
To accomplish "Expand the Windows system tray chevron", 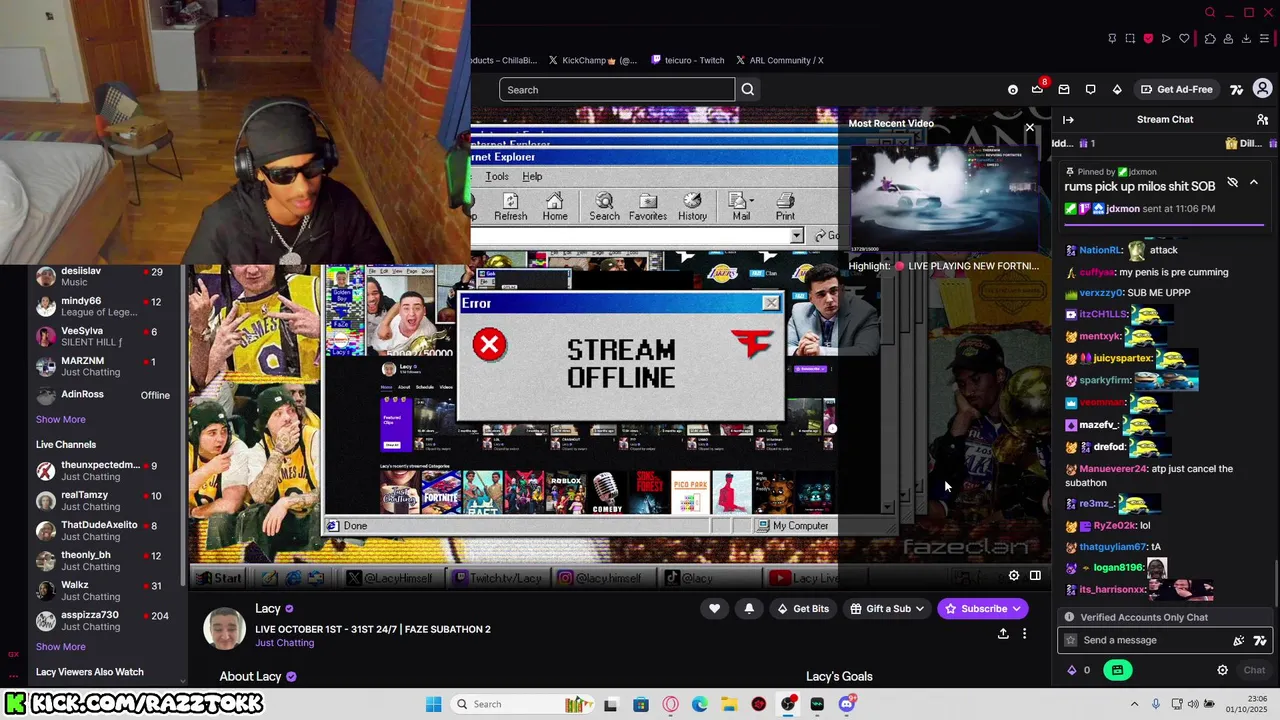I will pyautogui.click(x=1134, y=704).
